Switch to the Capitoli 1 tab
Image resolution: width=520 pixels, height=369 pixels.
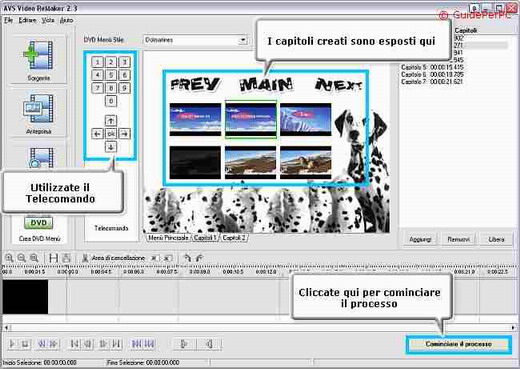point(205,238)
